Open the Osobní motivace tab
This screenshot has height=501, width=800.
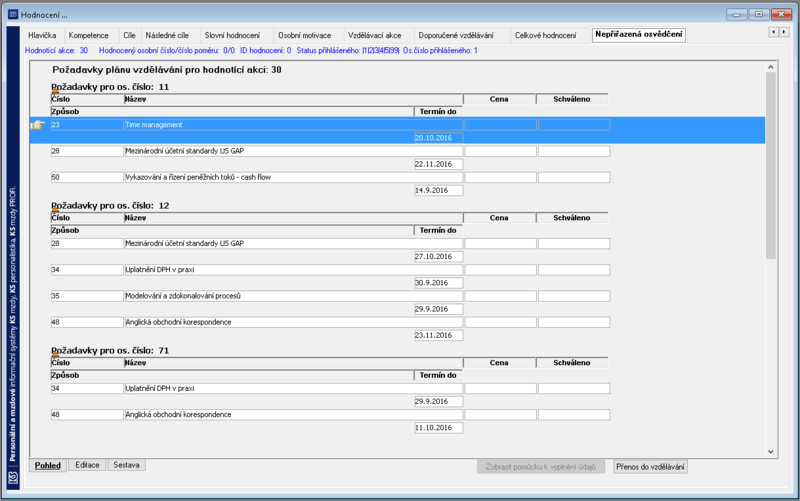(x=305, y=35)
